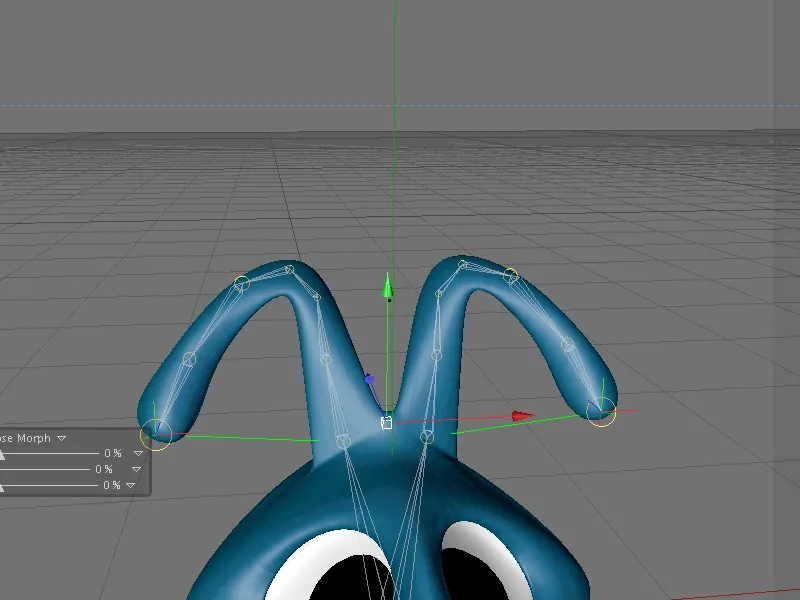Click the green Y-axis arrow handle
This screenshot has width=800, height=600.
pyautogui.click(x=387, y=286)
